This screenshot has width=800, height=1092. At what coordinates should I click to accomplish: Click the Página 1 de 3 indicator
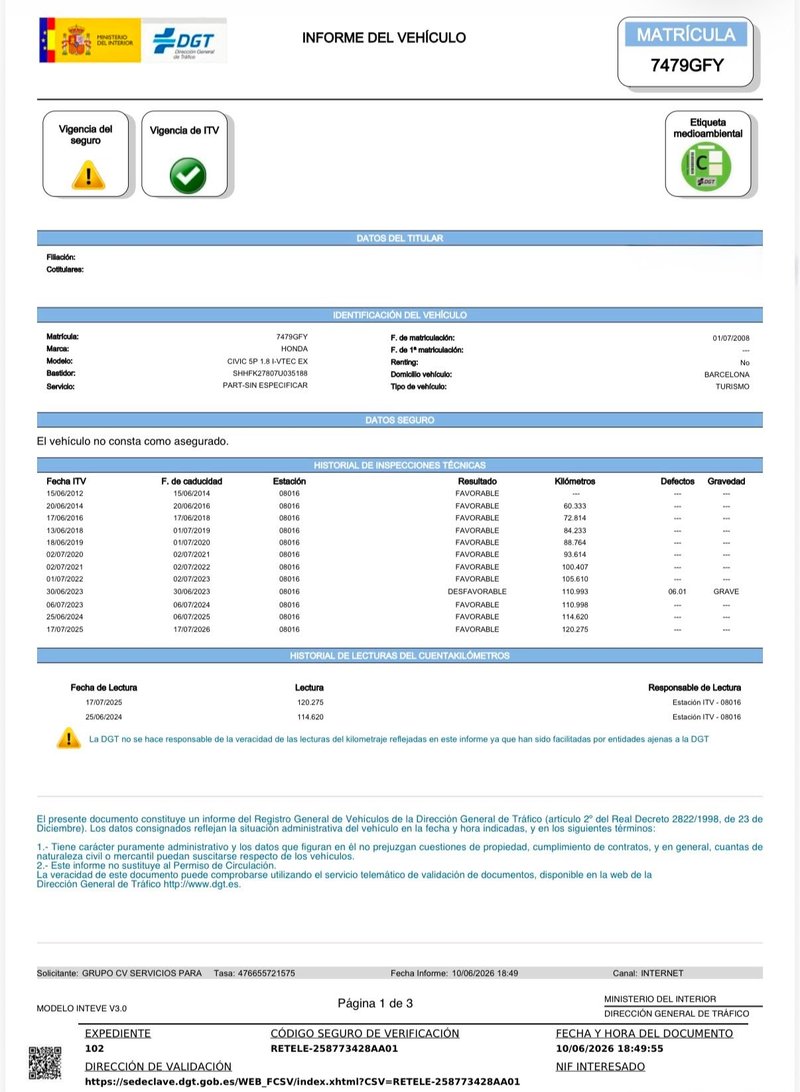[375, 1004]
